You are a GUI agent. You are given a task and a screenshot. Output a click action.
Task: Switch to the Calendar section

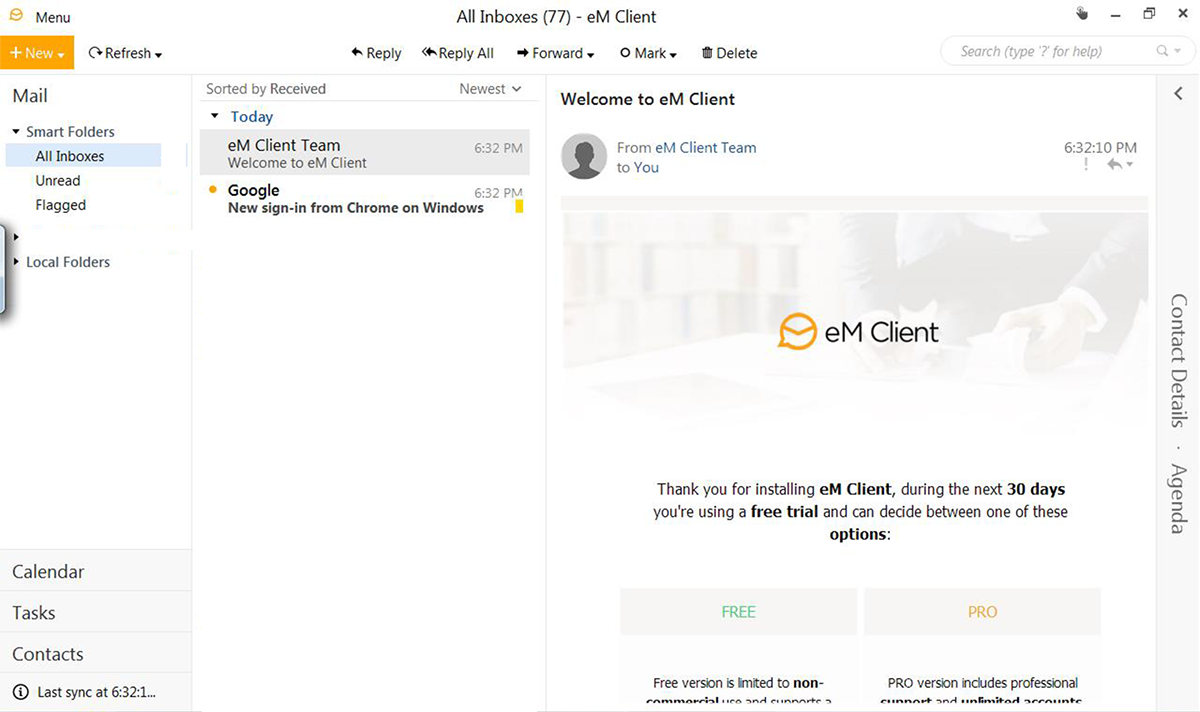(48, 572)
